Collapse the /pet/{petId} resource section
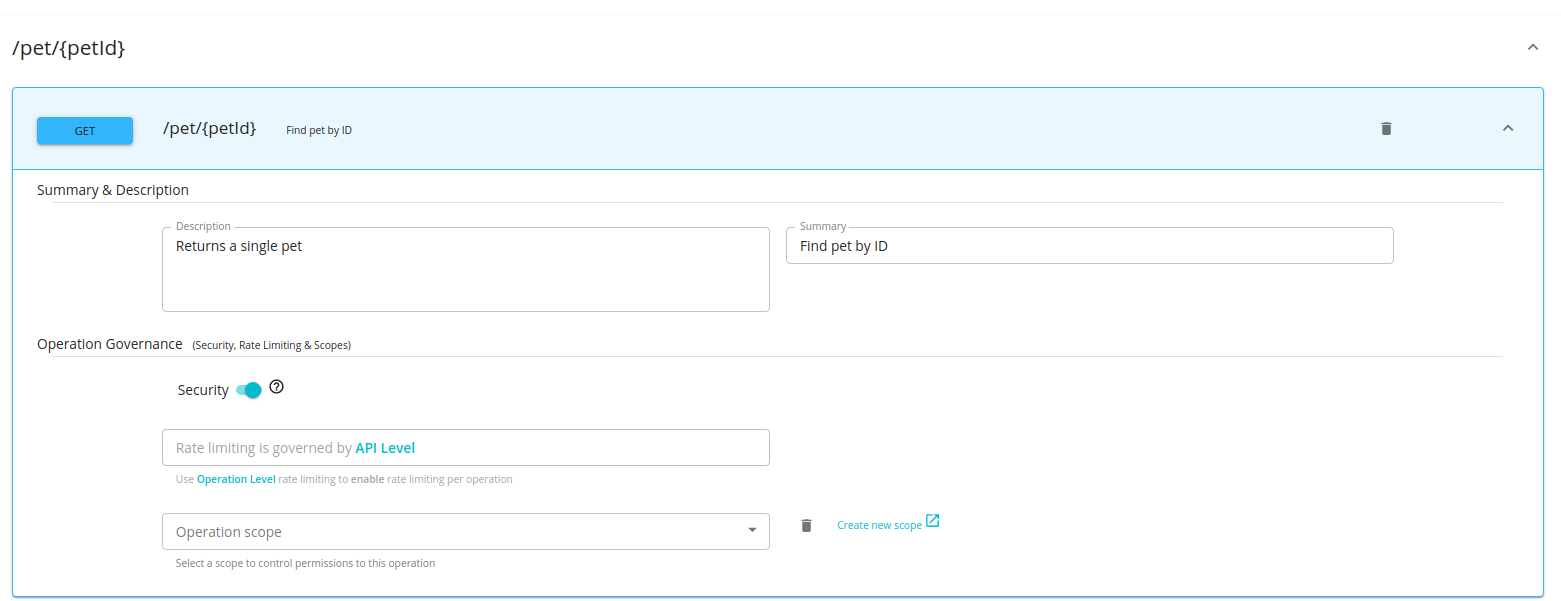1561x601 pixels. click(x=1532, y=47)
